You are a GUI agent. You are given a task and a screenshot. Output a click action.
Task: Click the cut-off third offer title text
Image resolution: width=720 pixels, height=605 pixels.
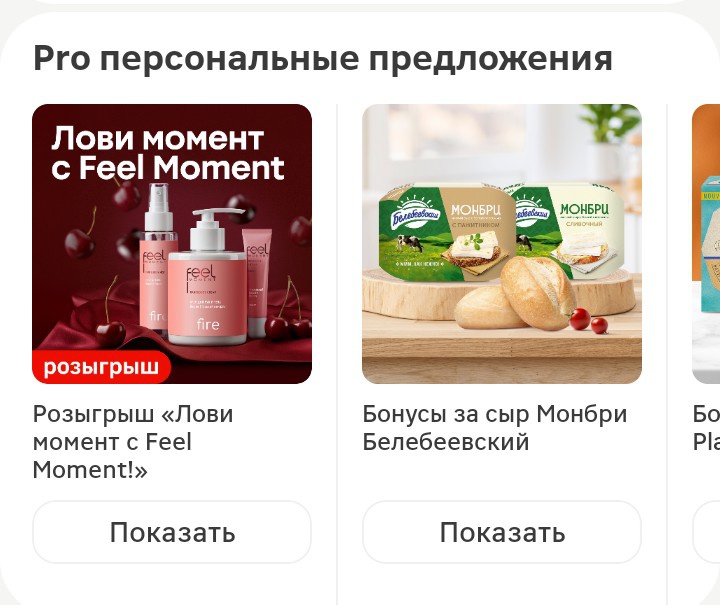coord(706,428)
